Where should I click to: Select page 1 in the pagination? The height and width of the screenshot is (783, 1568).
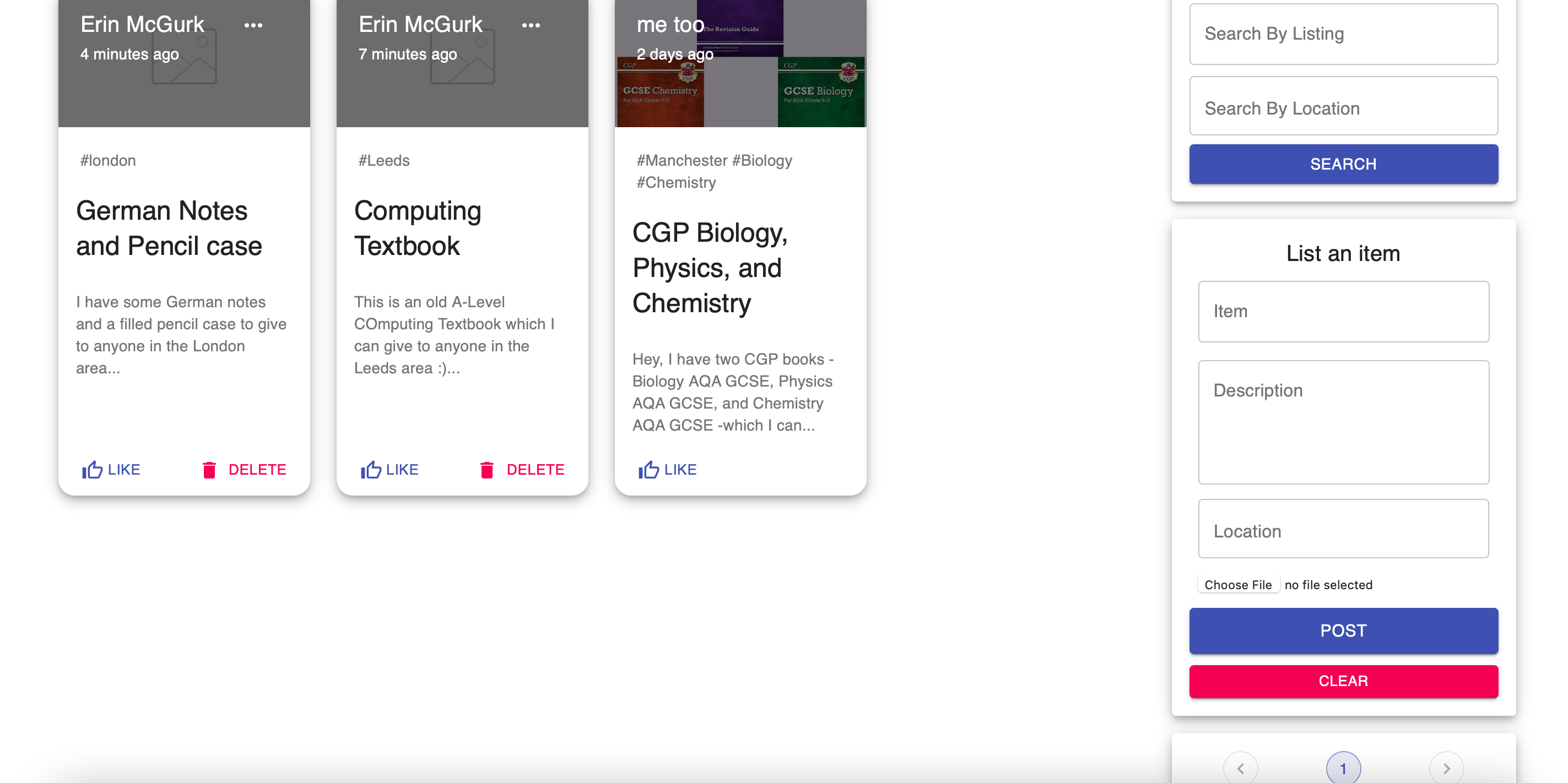tap(1343, 768)
